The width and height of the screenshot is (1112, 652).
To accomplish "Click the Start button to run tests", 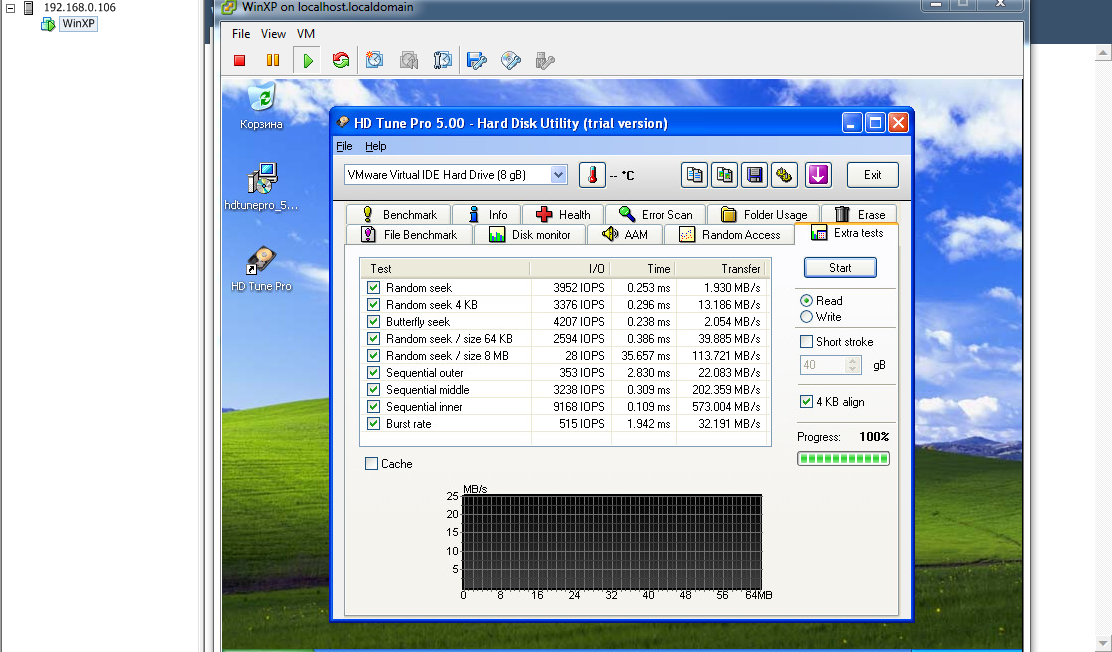I will tap(840, 267).
